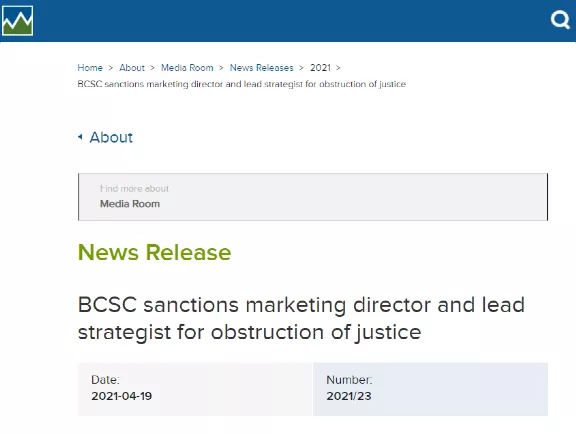Expand the Find more about Media Room box
The image size is (576, 434).
point(313,197)
